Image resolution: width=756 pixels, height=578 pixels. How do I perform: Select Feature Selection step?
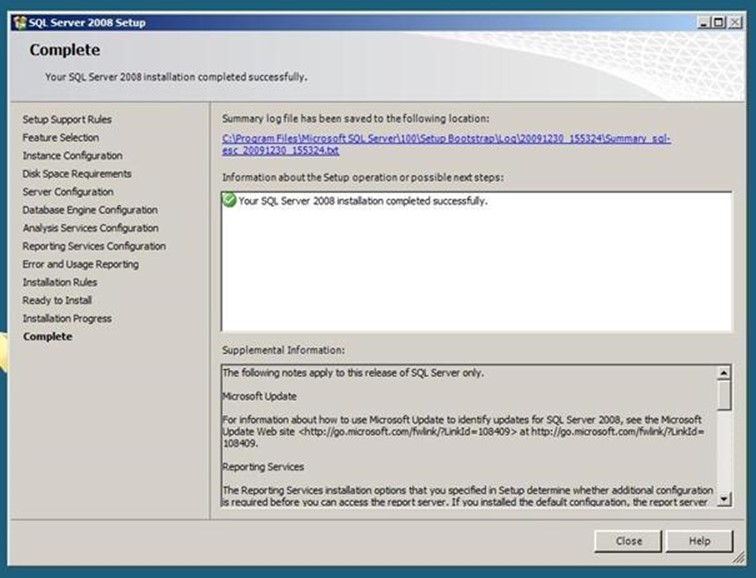pos(61,137)
